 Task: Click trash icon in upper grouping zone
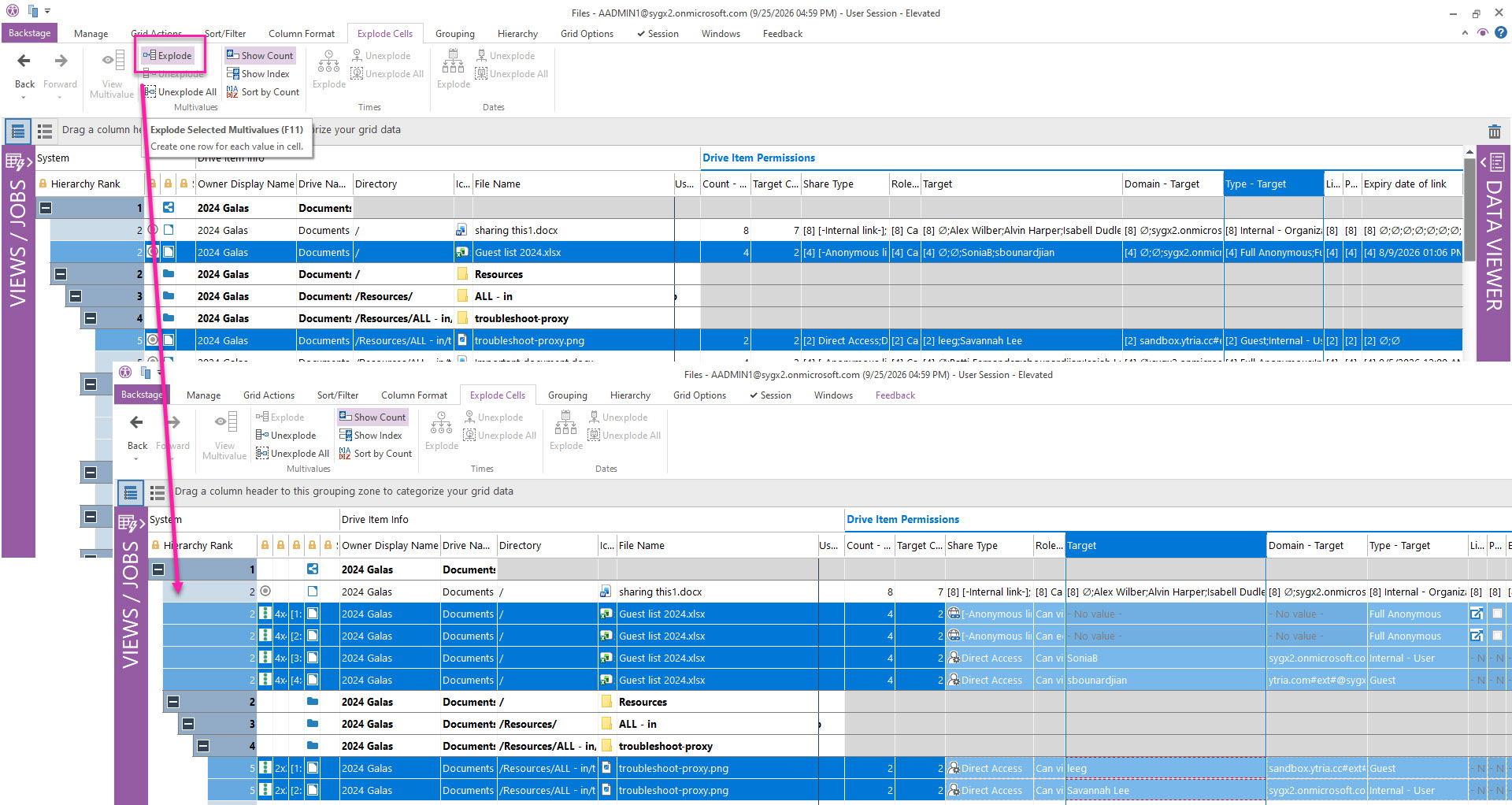(1494, 132)
